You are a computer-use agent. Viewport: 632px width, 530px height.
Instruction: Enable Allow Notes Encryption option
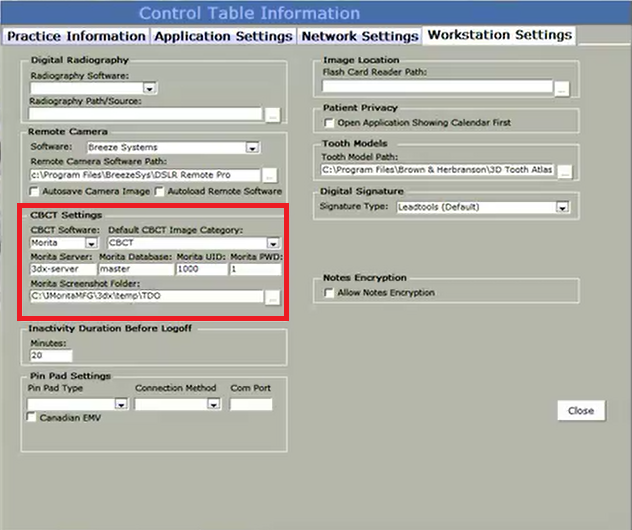(x=329, y=292)
